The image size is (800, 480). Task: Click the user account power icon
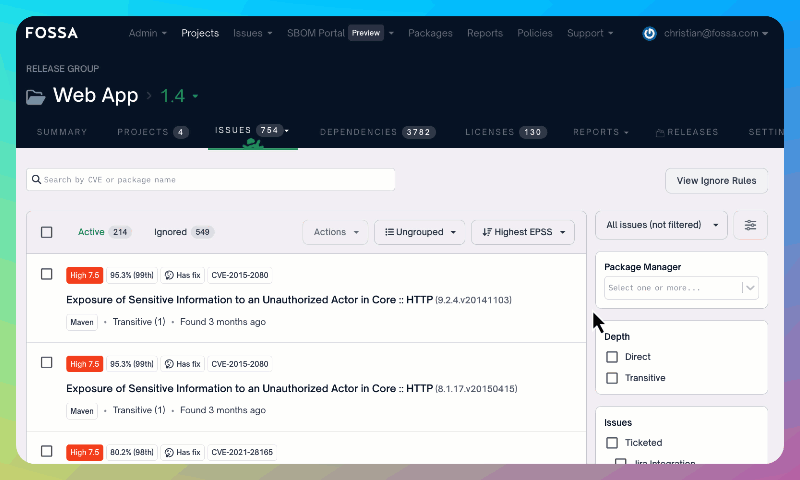coord(649,33)
